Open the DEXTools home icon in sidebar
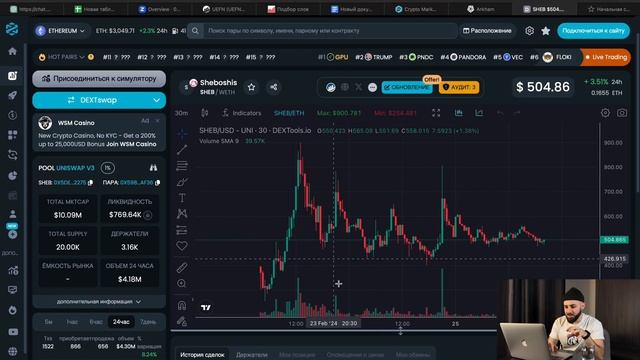Screen dimensions: 640x360 click(x=13, y=51)
